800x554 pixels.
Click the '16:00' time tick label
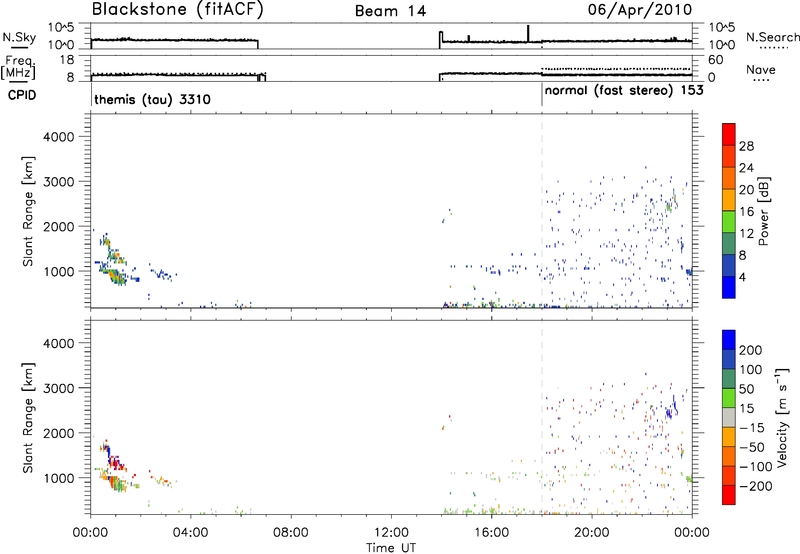(491, 533)
